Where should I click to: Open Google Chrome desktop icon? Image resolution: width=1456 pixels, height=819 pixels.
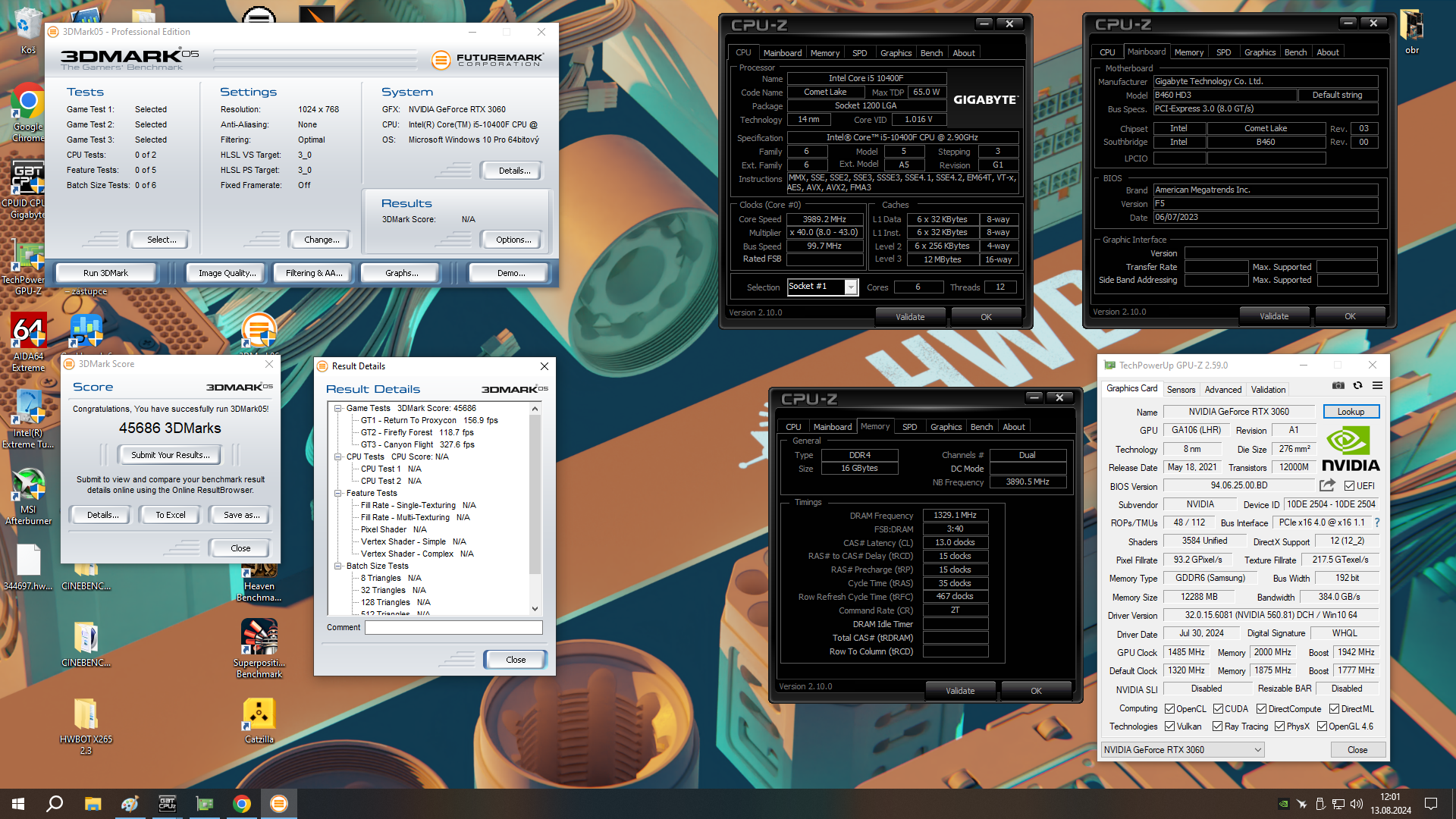click(x=28, y=114)
